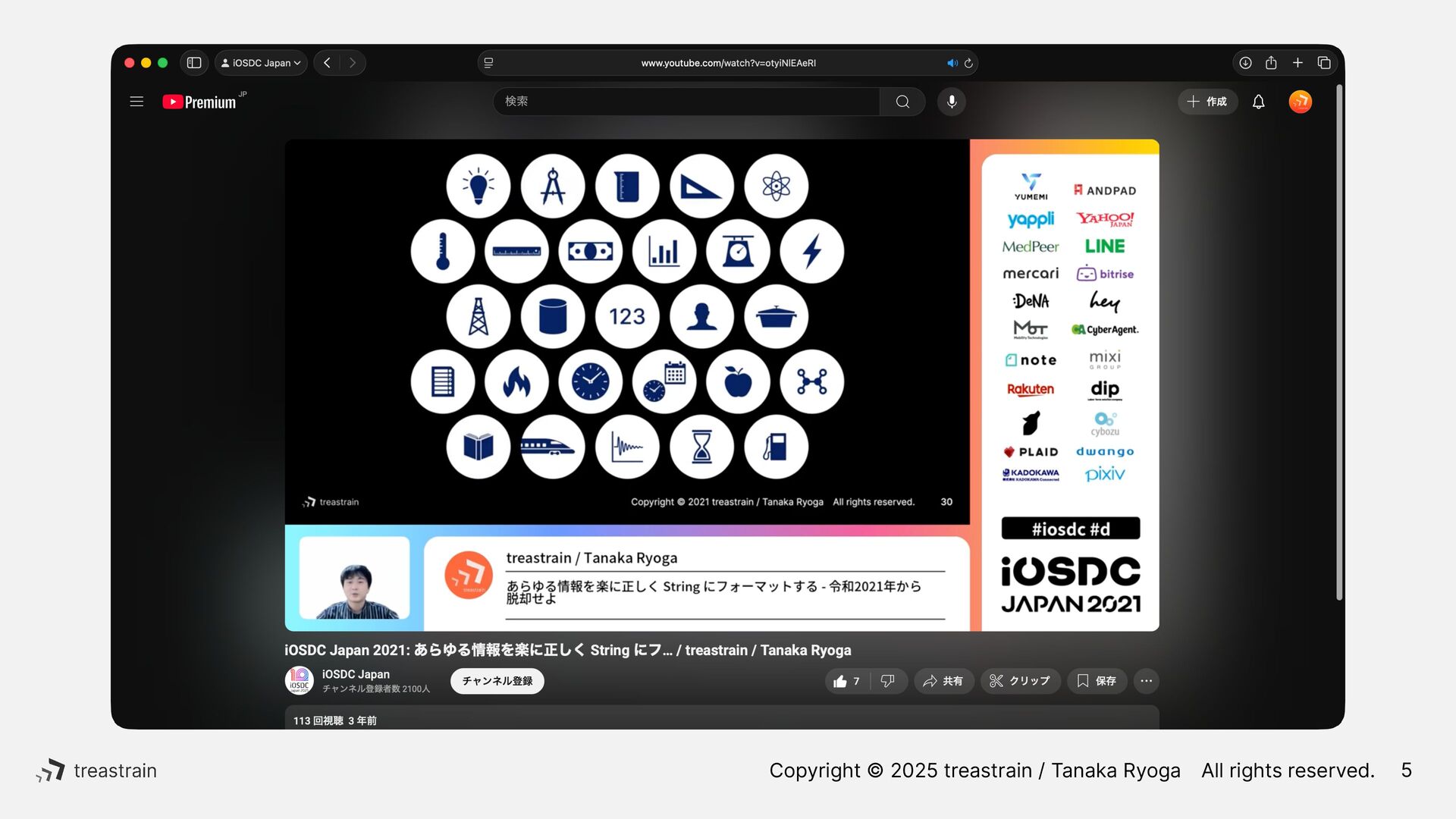Viewport: 1456px width, 819px height.
Task: Open the account avatar menu
Action: coord(1301,102)
